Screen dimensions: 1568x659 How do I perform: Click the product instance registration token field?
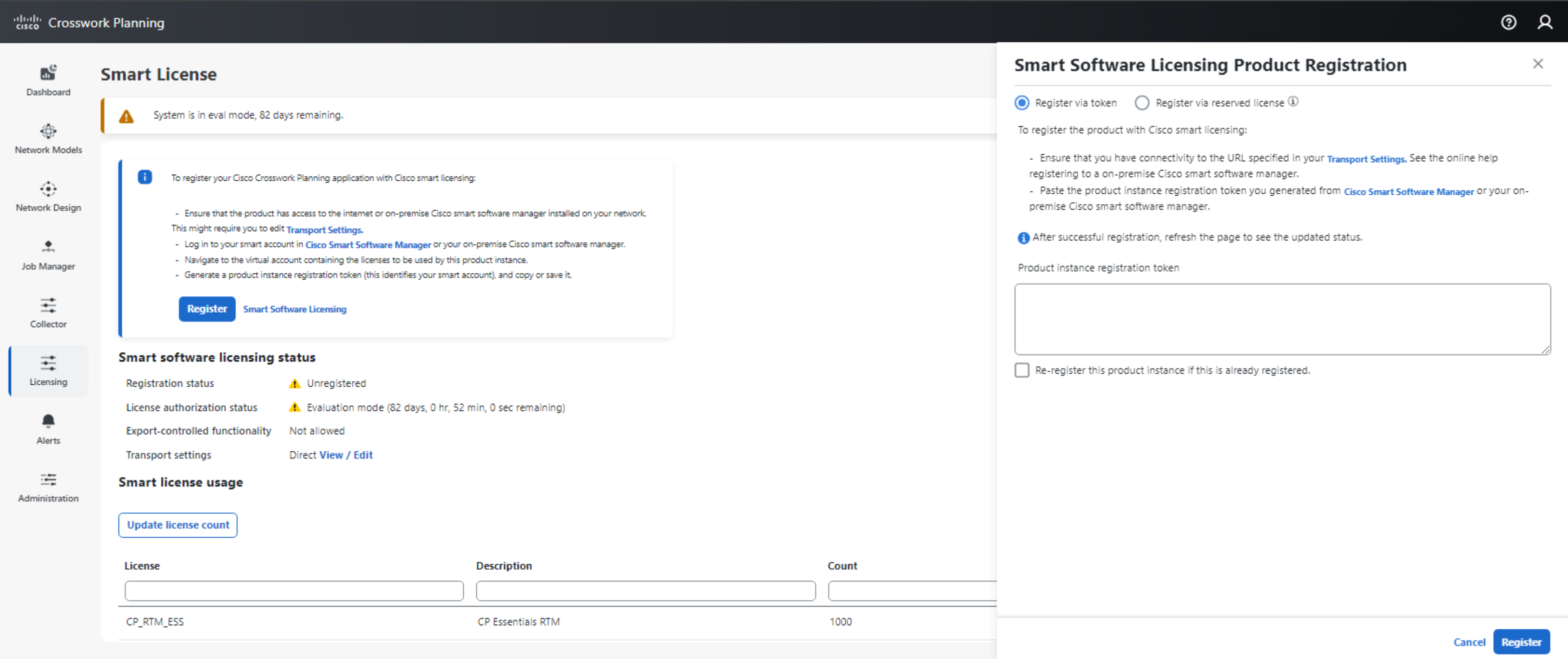(1281, 319)
